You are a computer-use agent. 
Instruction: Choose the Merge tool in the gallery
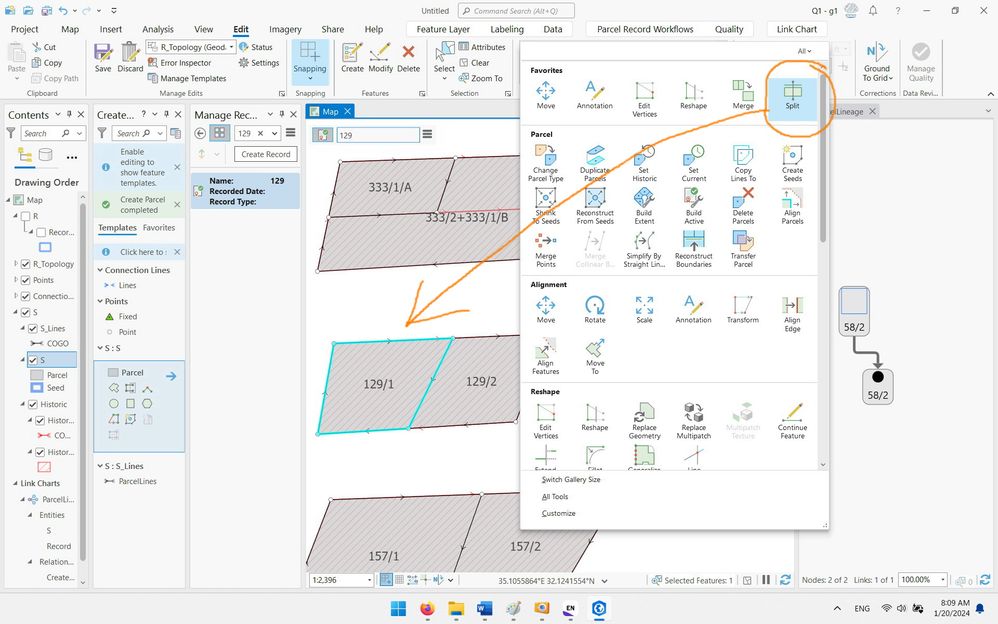click(743, 95)
